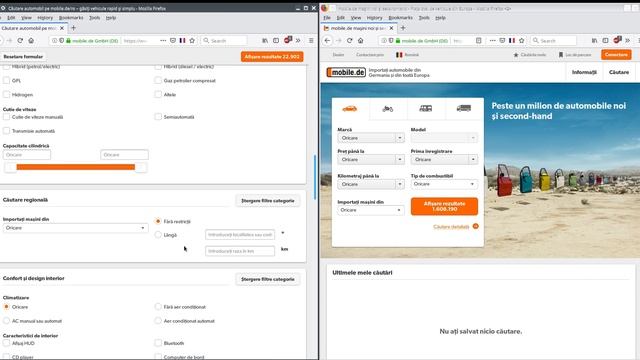Open hamburger menu in left Firefox window
This screenshot has height=360, width=640.
pyautogui.click(x=311, y=40)
